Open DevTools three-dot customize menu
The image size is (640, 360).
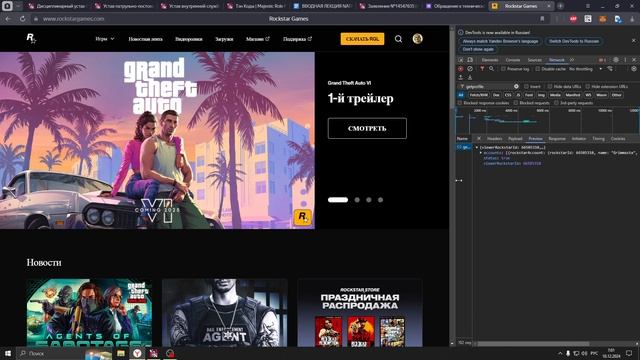(625, 60)
